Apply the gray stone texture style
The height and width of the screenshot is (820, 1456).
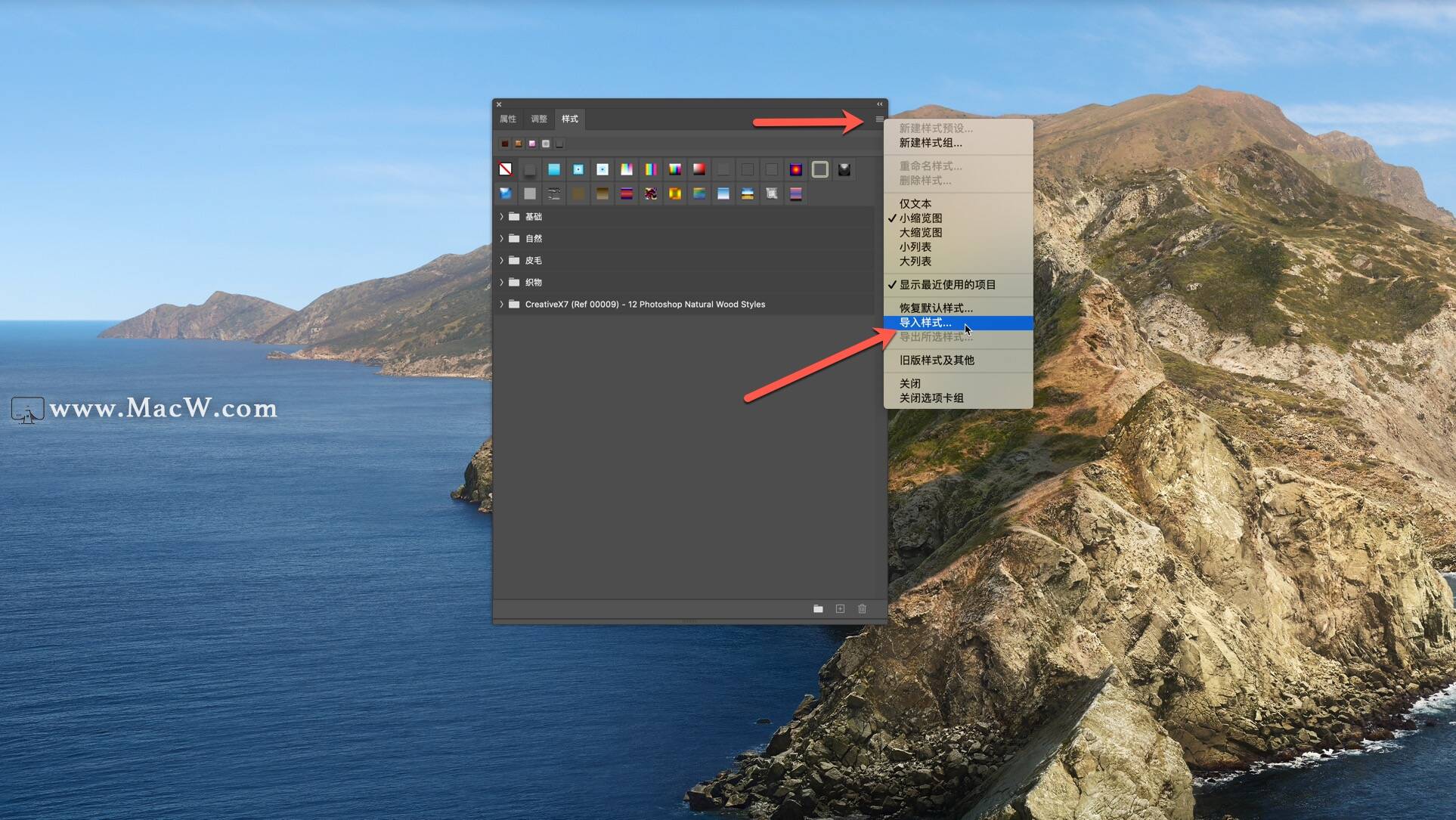(x=772, y=193)
